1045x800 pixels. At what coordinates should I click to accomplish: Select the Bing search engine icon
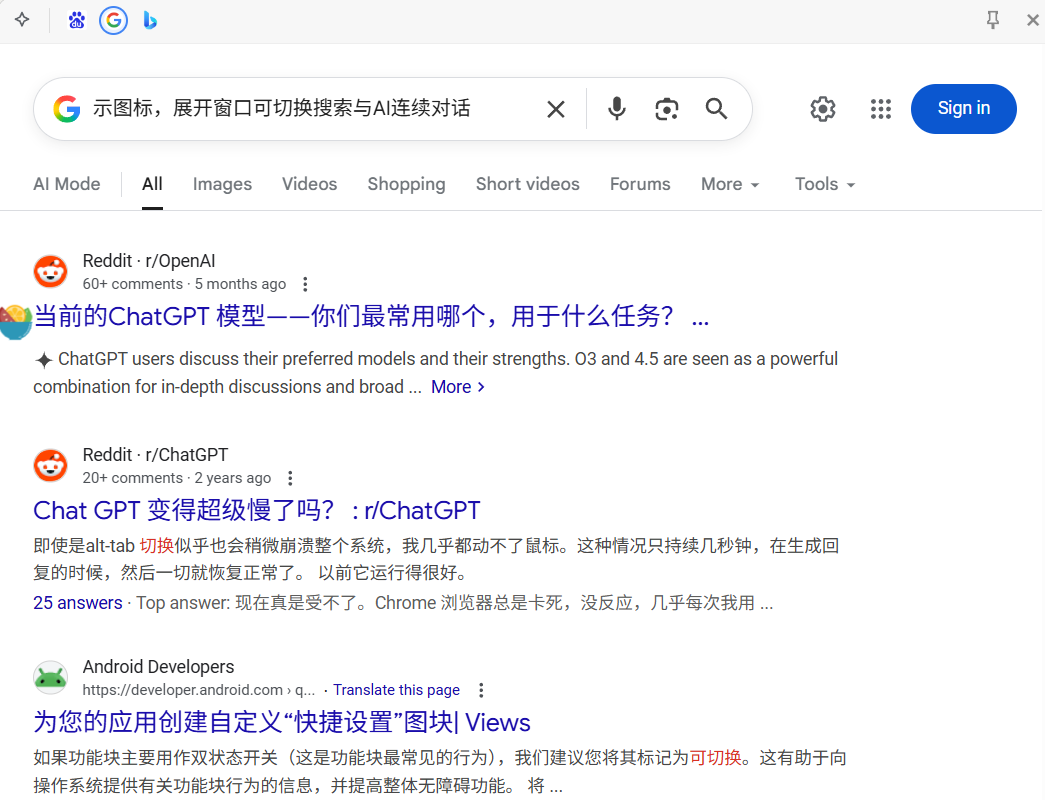(x=150, y=20)
